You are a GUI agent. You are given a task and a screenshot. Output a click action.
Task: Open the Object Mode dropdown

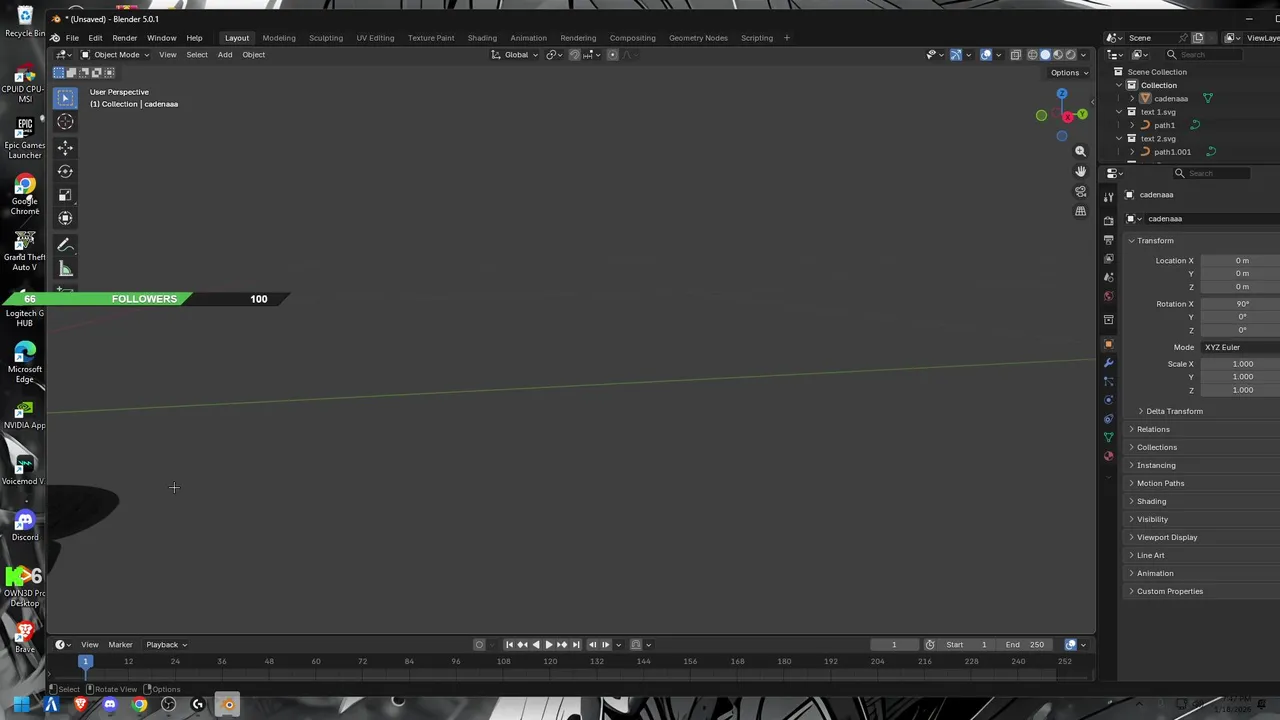115,55
